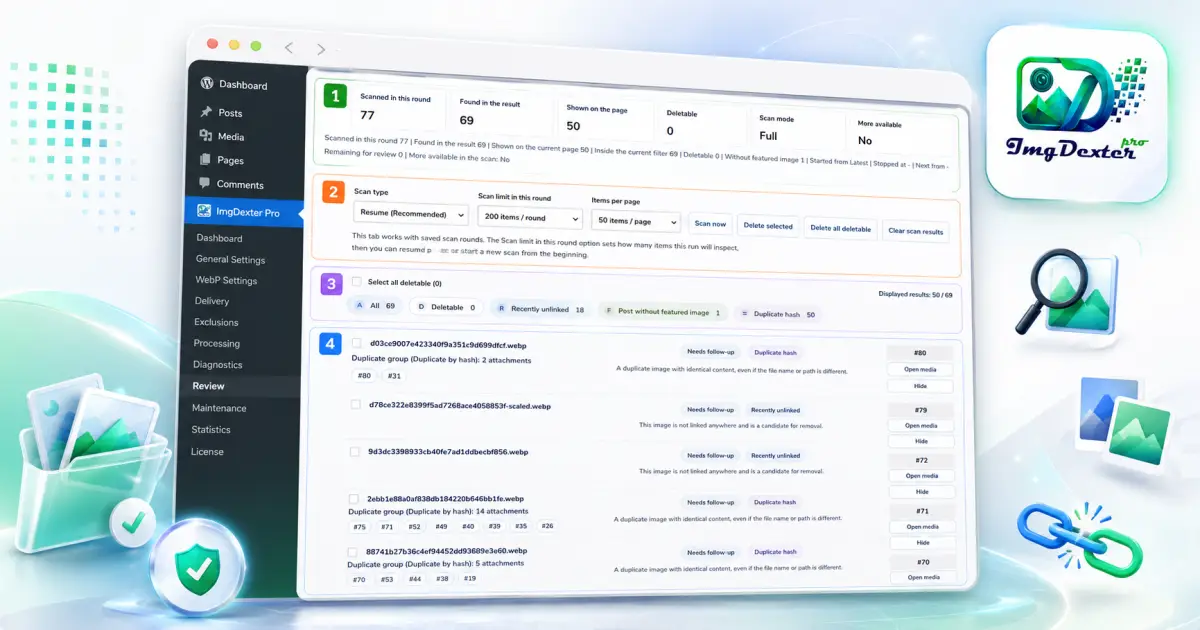Image resolution: width=1200 pixels, height=630 pixels.
Task: Go forward with browser forward arrow
Action: (x=320, y=49)
